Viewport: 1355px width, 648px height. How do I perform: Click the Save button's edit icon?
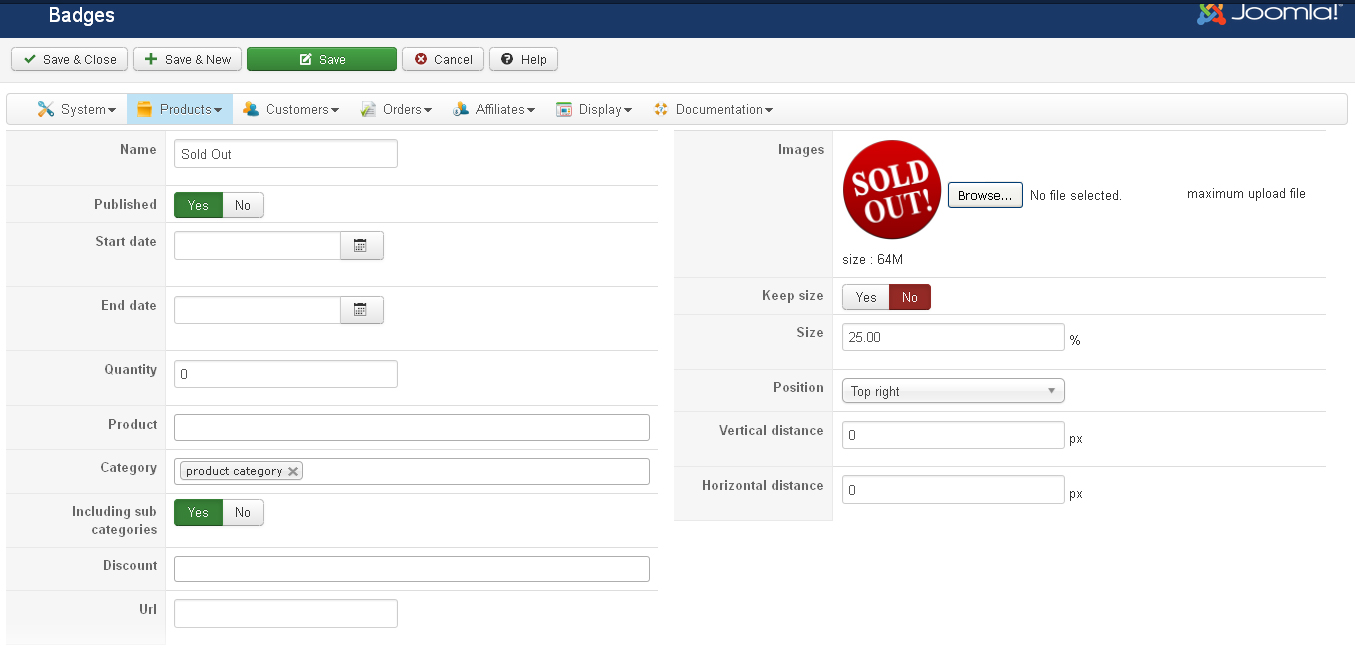tap(306, 59)
